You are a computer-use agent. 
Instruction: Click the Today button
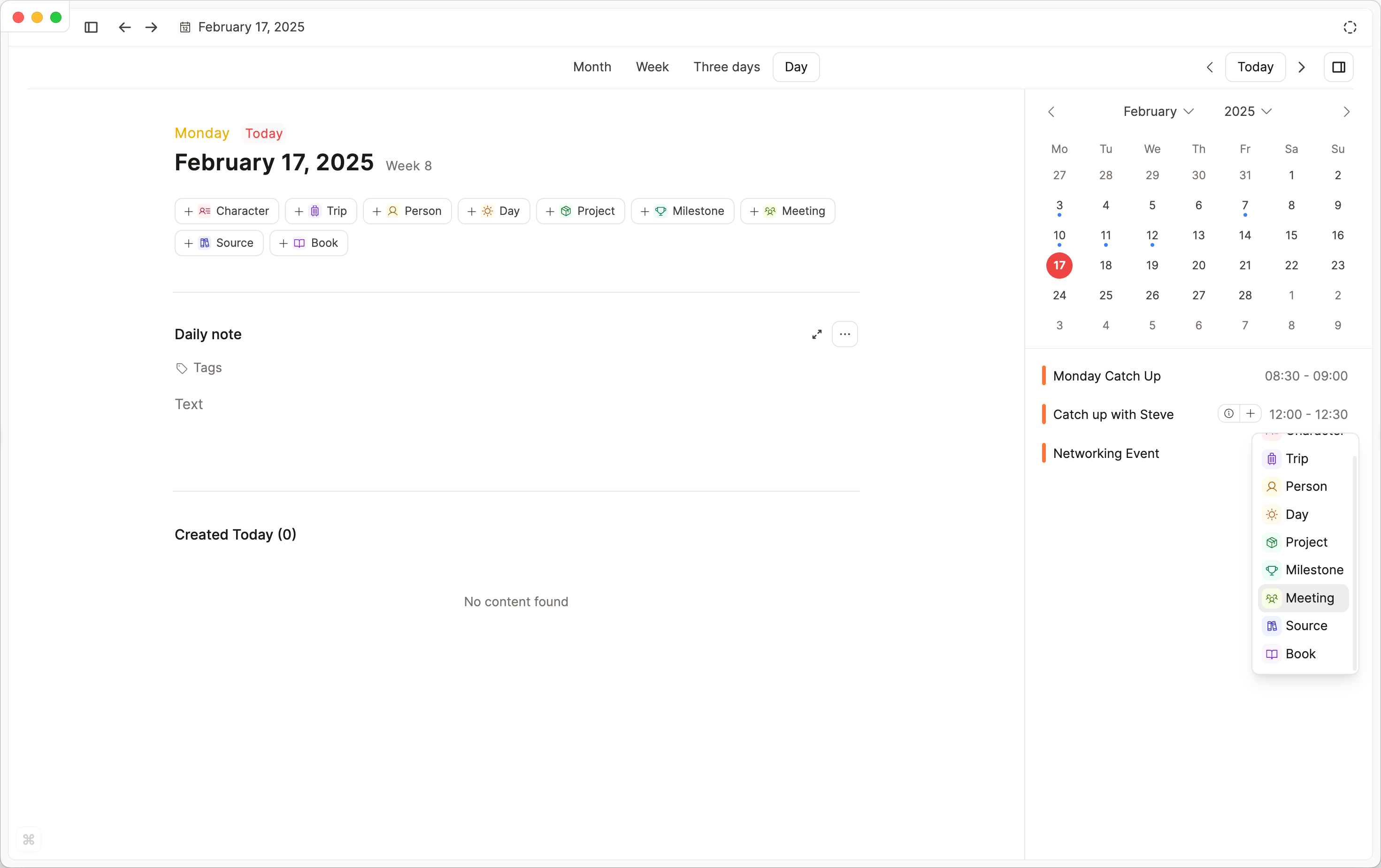[1255, 67]
